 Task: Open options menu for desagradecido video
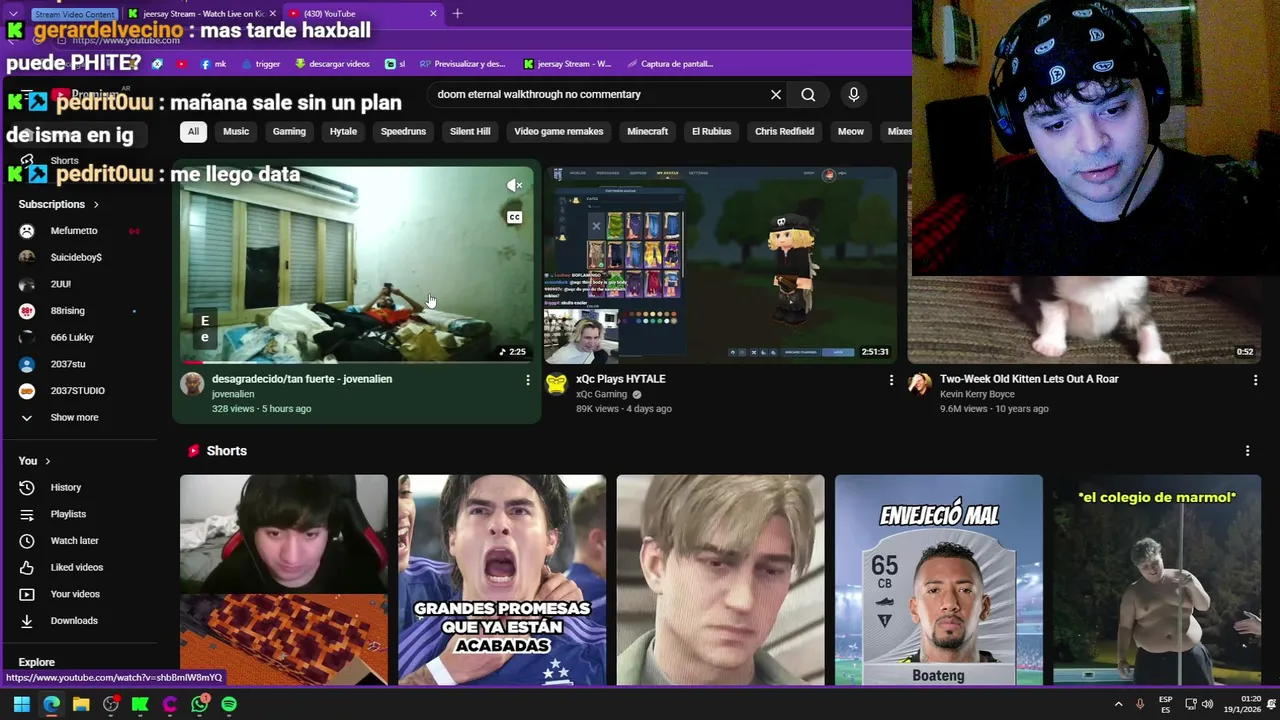pos(528,380)
